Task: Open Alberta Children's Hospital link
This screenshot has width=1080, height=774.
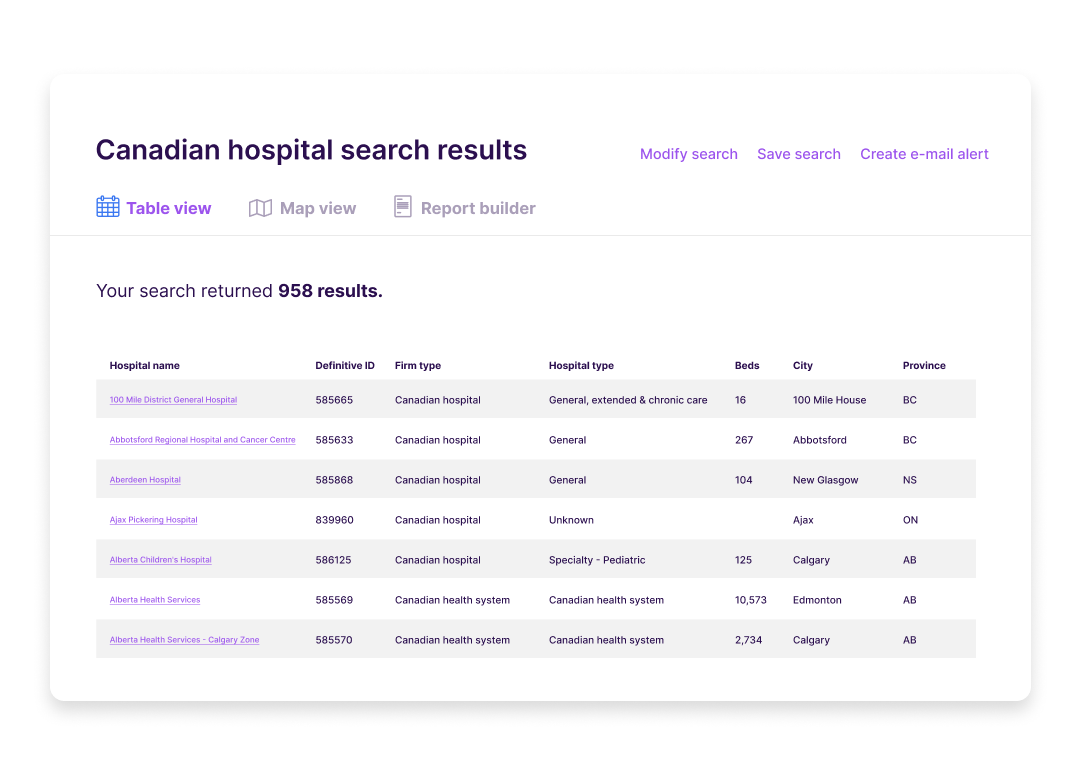Action: 160,560
